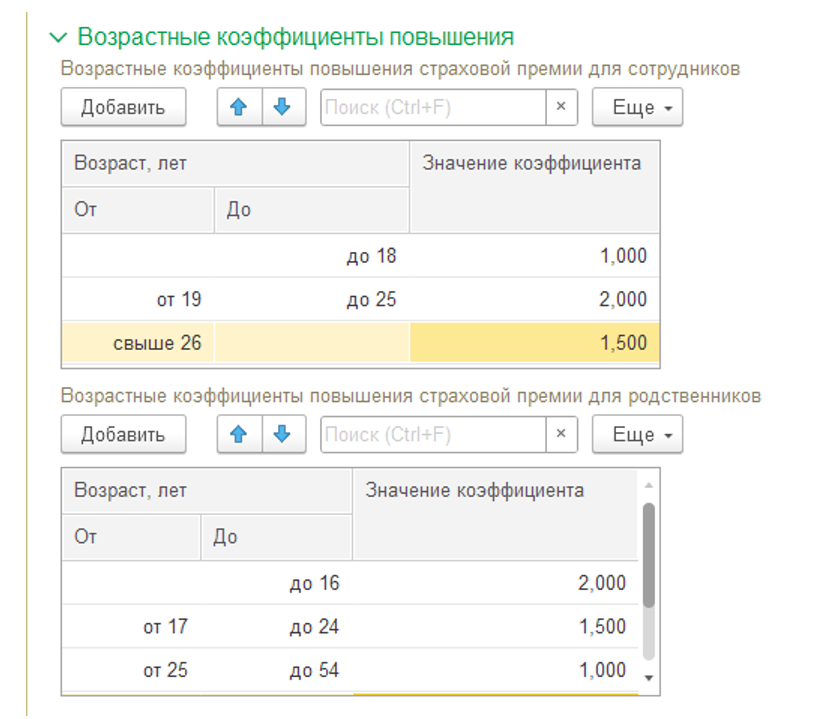Click move-up arrow in relatives table toolbar
818x719 pixels.
point(239,434)
